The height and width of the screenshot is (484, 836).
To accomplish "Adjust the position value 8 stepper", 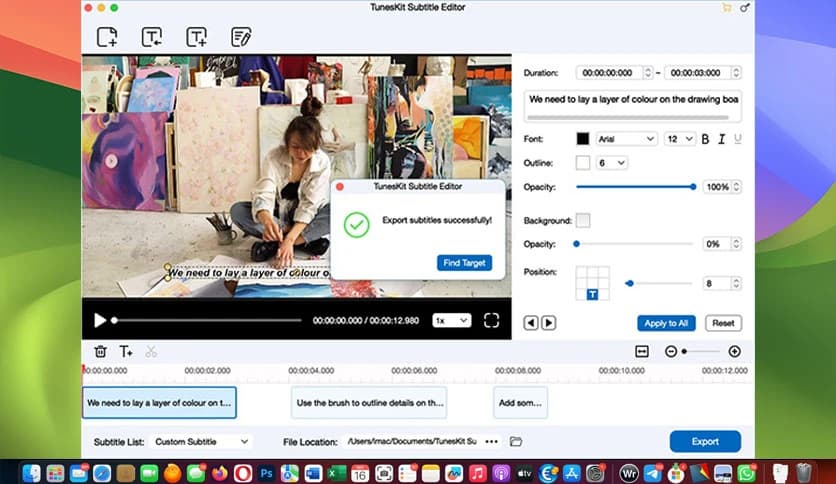I will tap(736, 284).
